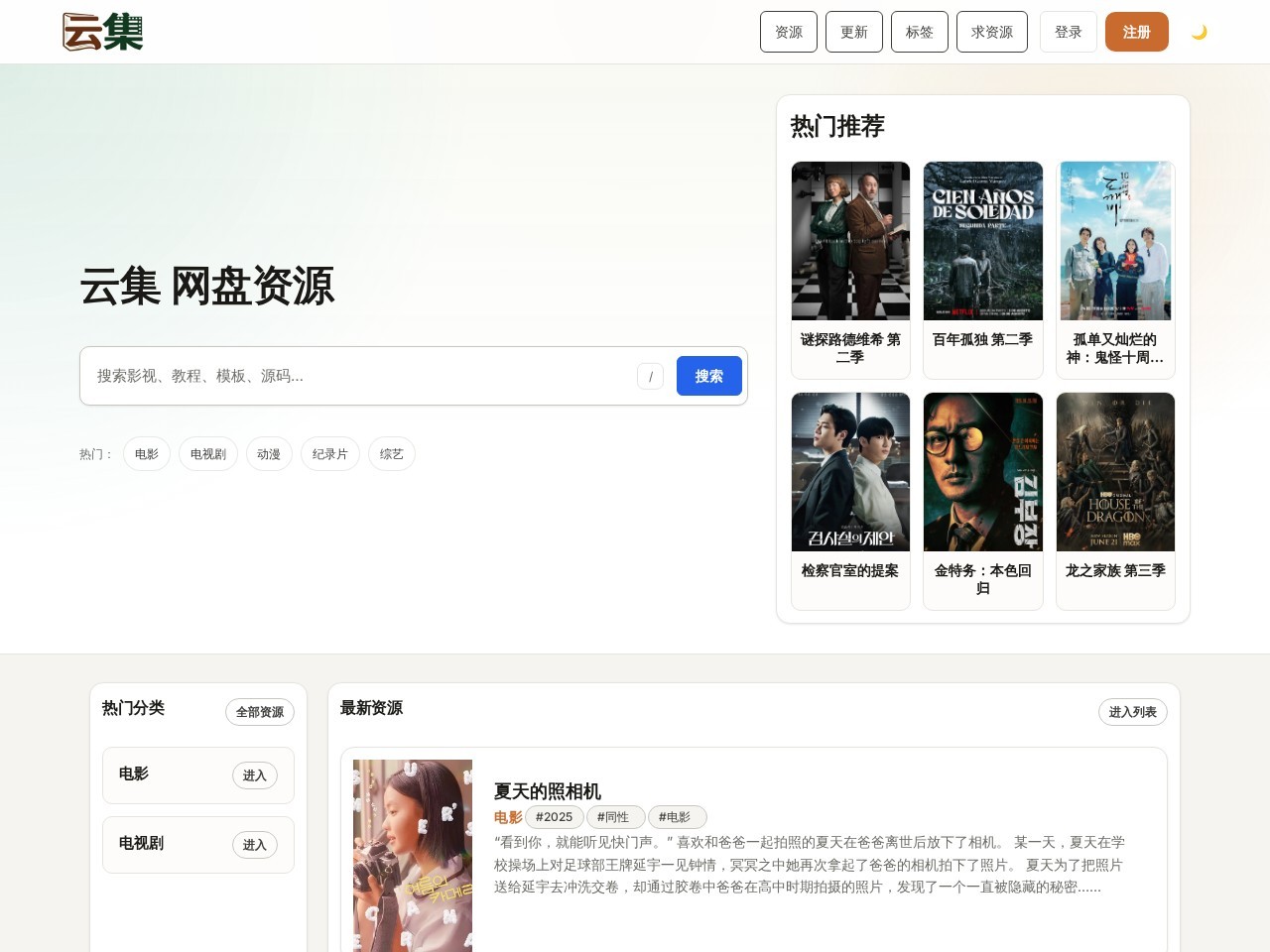Viewport: 1270px width, 952px height.
Task: Click the 云集 site logo
Action: 103,32
